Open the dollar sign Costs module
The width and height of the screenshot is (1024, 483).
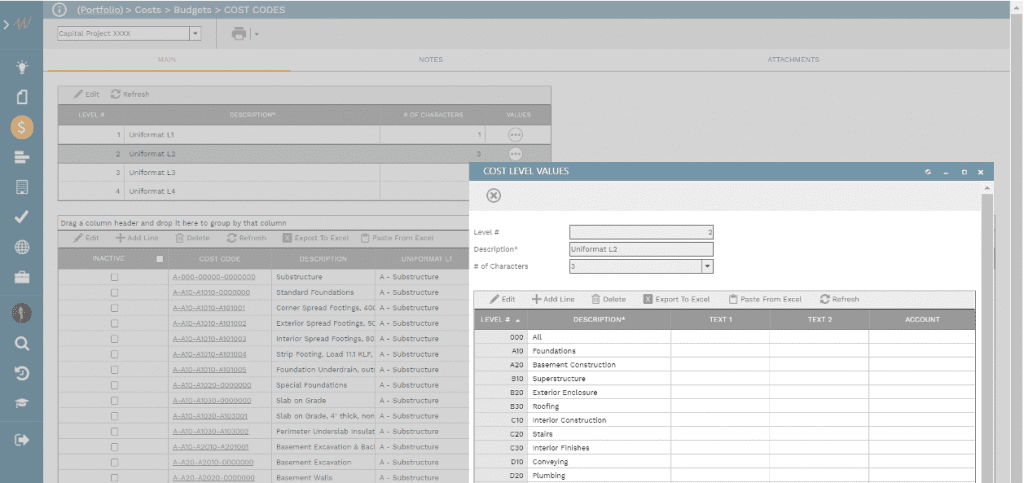[22, 127]
